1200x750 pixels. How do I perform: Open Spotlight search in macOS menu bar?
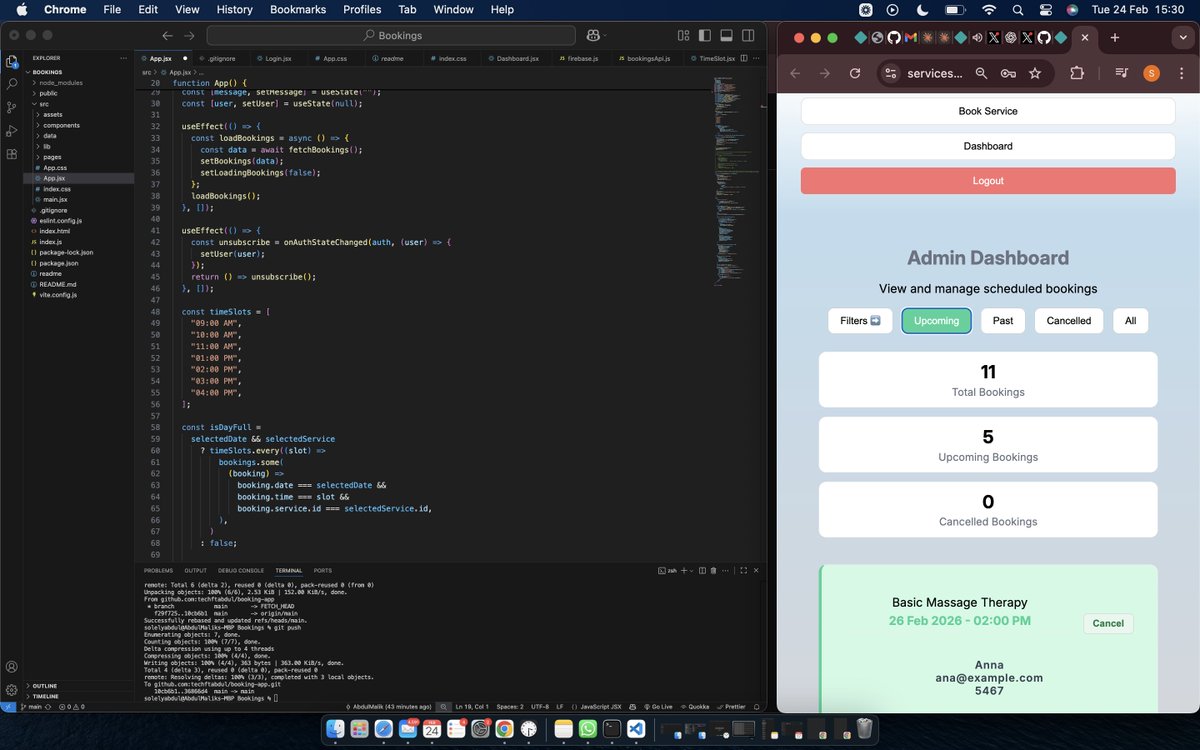tap(1018, 9)
